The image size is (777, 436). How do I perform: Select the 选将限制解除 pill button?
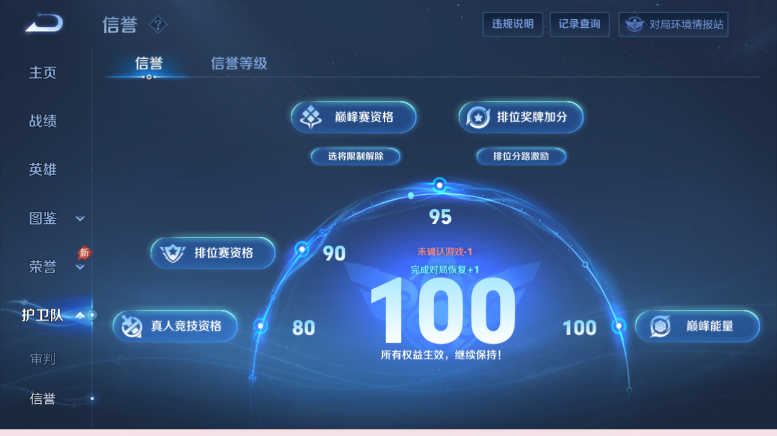(x=355, y=156)
